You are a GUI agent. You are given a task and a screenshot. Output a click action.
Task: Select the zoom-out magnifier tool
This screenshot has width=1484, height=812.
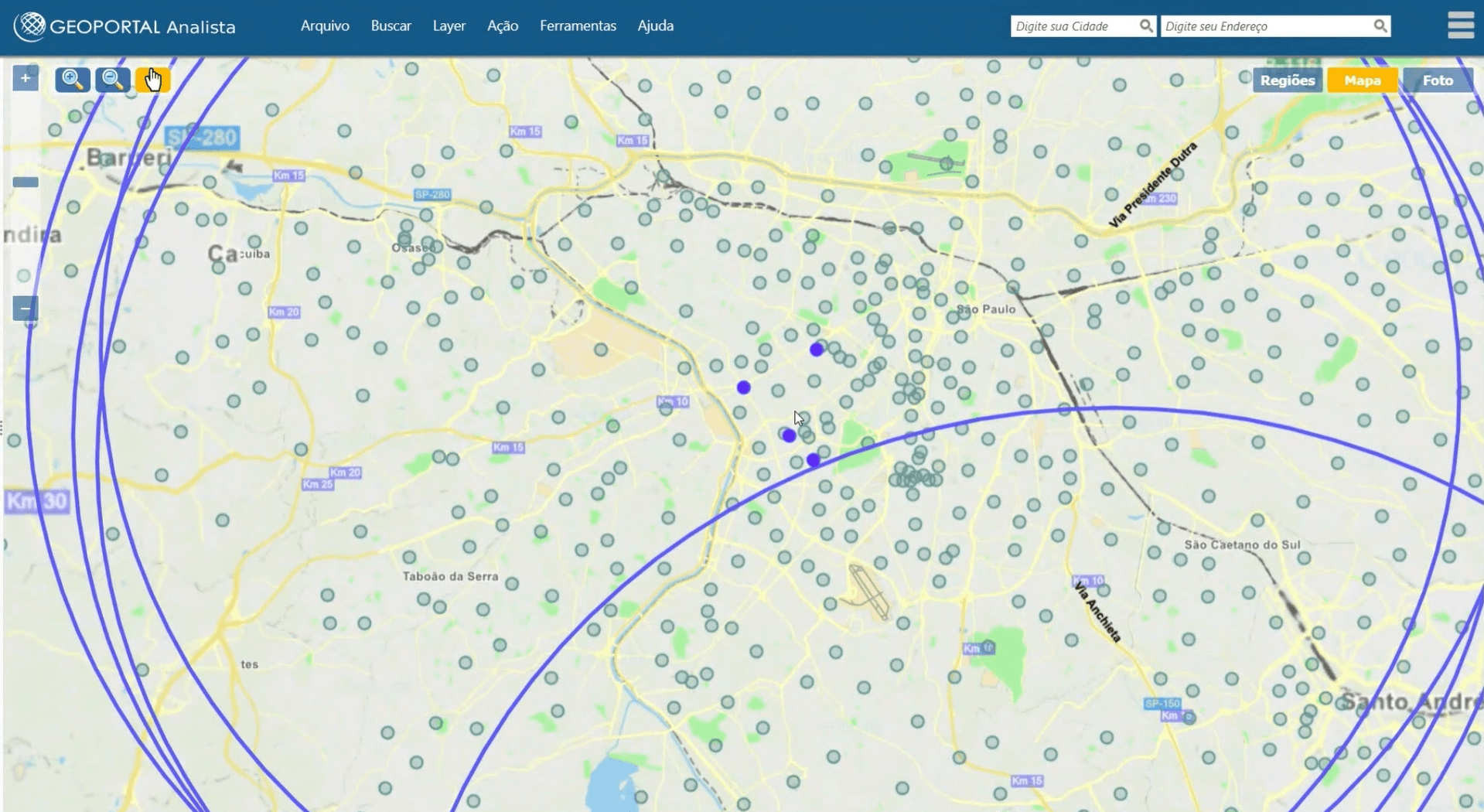[x=112, y=80]
